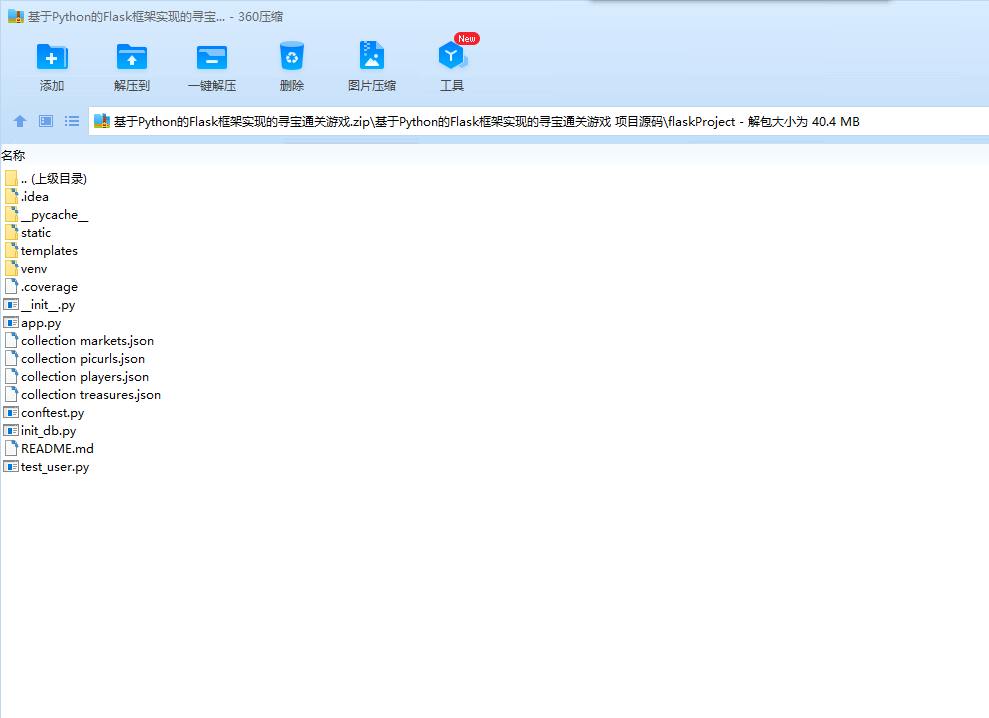Select the test_user.py file icon
Viewport: 989px width, 718px height.
click(x=11, y=467)
